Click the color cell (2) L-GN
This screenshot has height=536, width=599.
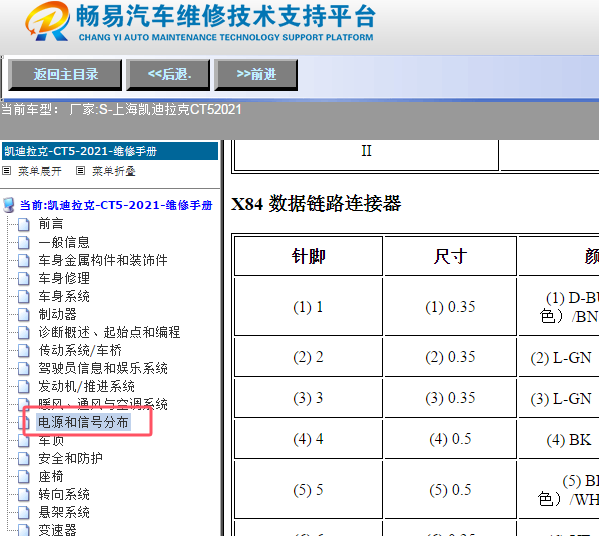pos(560,358)
